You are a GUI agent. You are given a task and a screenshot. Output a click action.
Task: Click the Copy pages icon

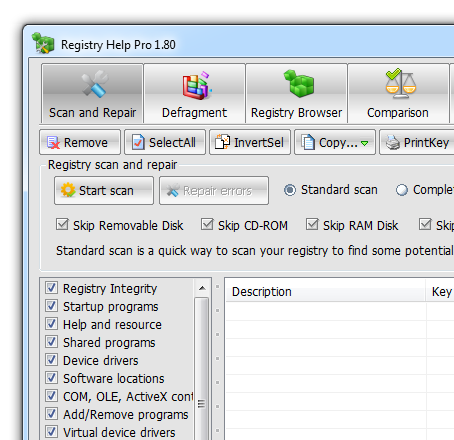click(308, 142)
